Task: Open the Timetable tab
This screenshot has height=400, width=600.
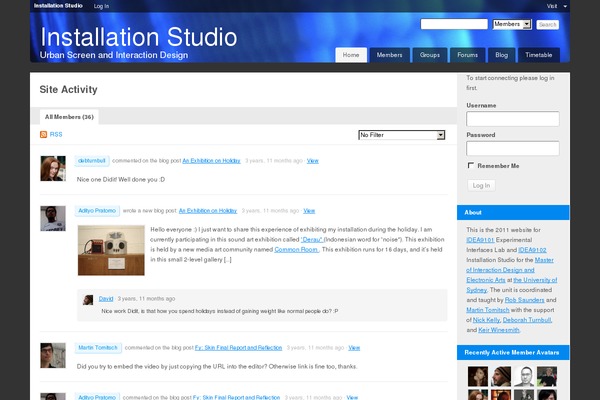Action: [539, 55]
